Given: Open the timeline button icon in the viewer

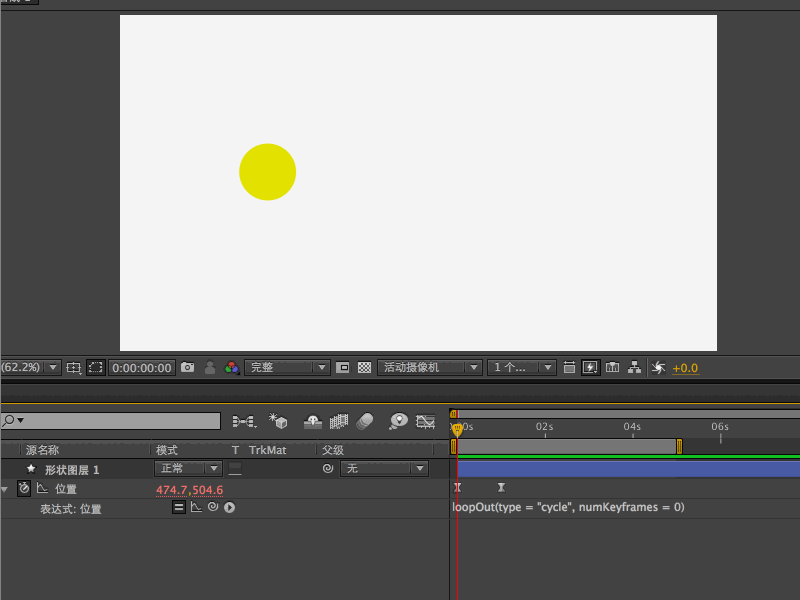Looking at the screenshot, I should pos(612,367).
